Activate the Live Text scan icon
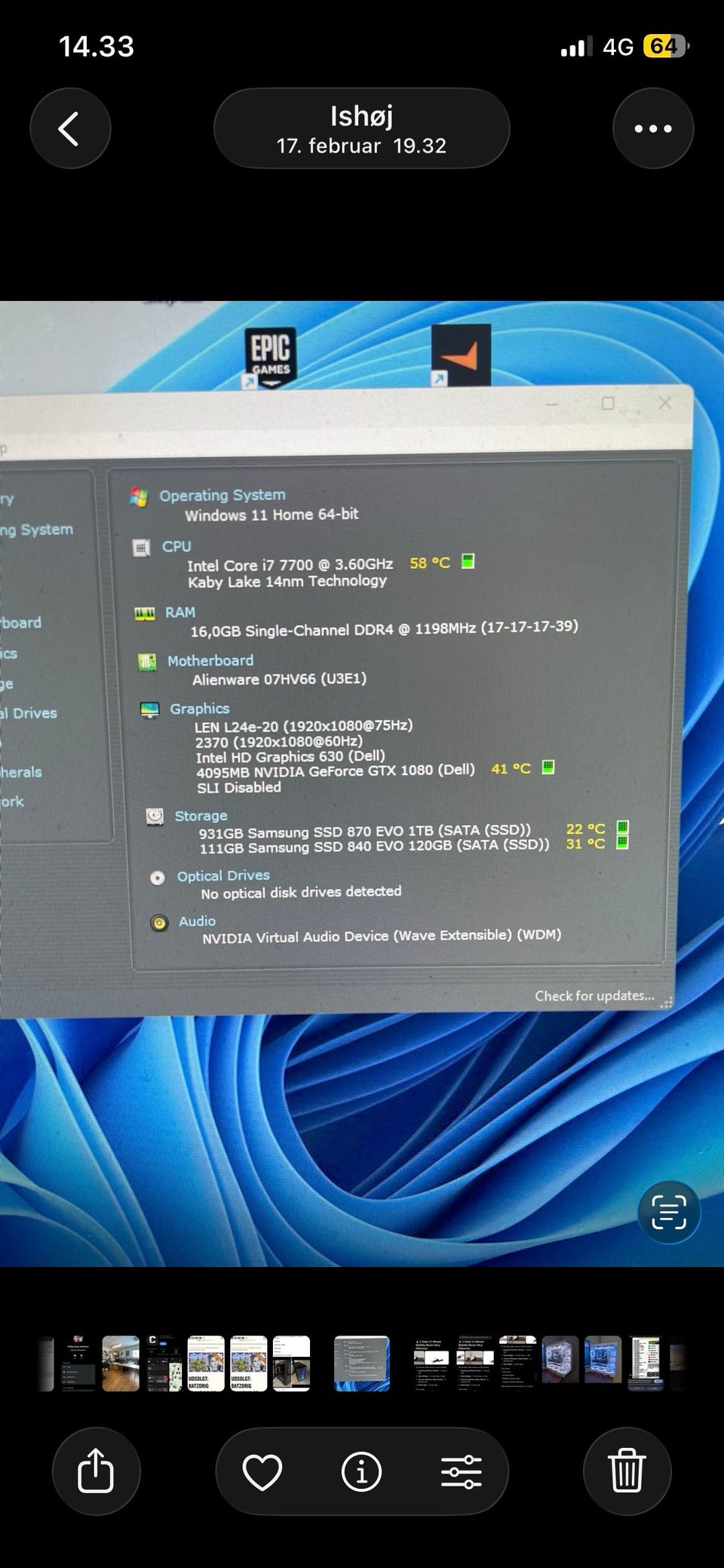The height and width of the screenshot is (1568, 724). (x=669, y=1213)
